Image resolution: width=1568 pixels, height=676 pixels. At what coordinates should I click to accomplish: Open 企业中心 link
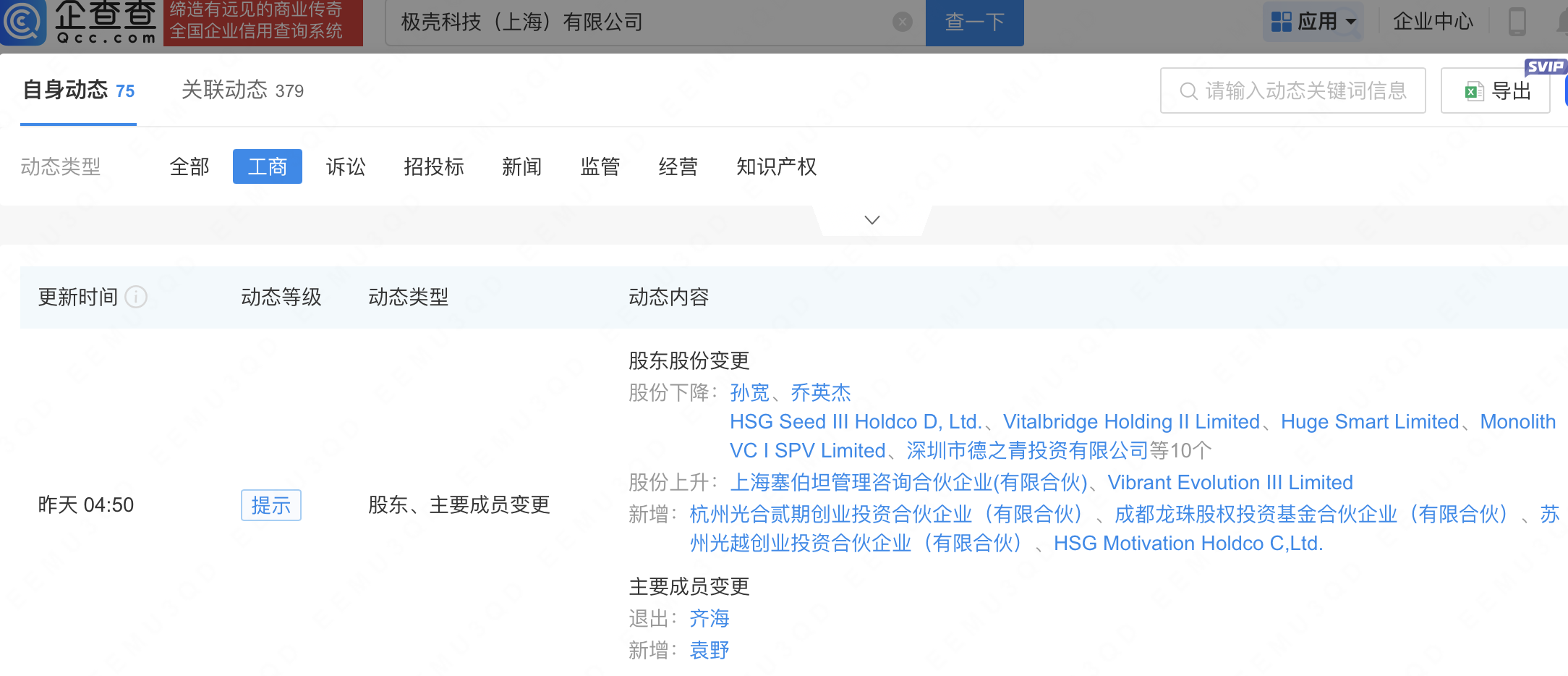[x=1433, y=22]
